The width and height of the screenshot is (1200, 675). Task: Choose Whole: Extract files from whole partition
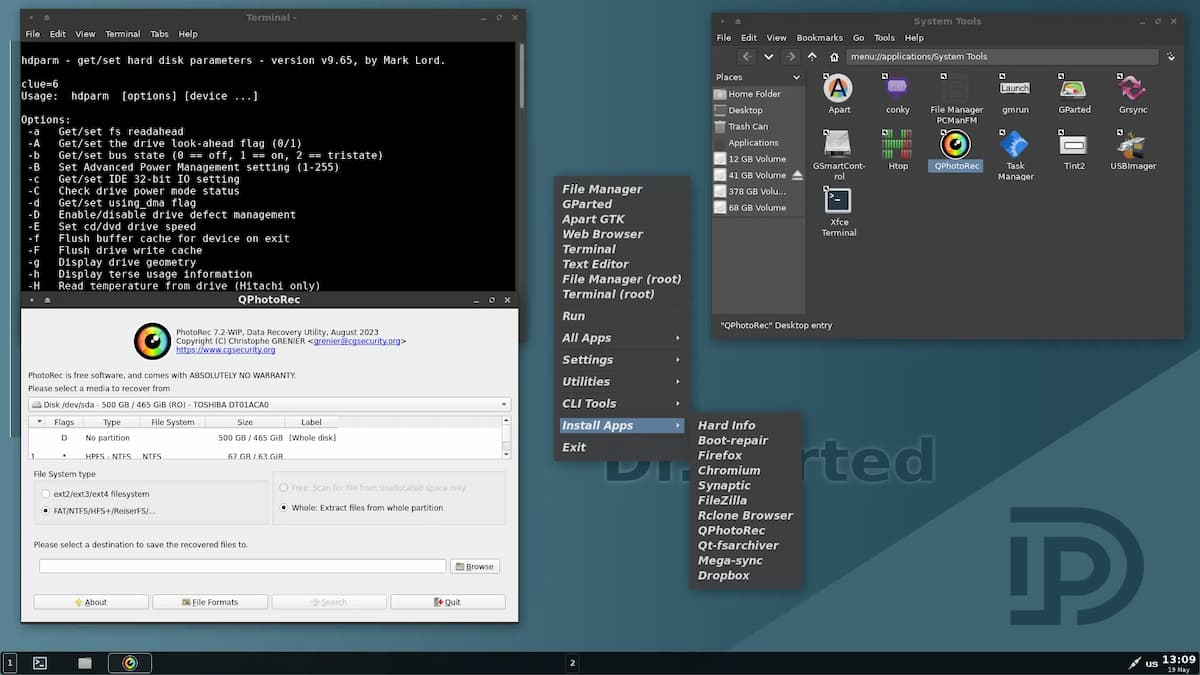pos(284,508)
